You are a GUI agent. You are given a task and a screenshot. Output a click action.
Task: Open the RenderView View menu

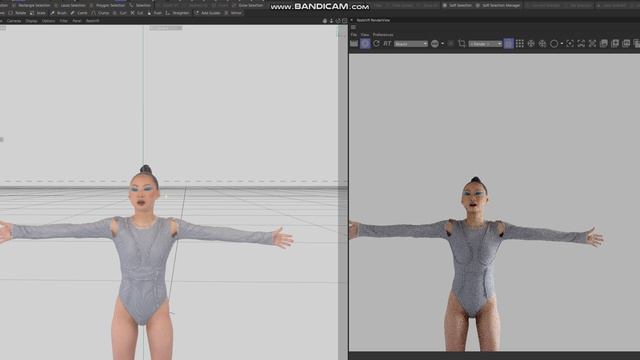(365, 35)
